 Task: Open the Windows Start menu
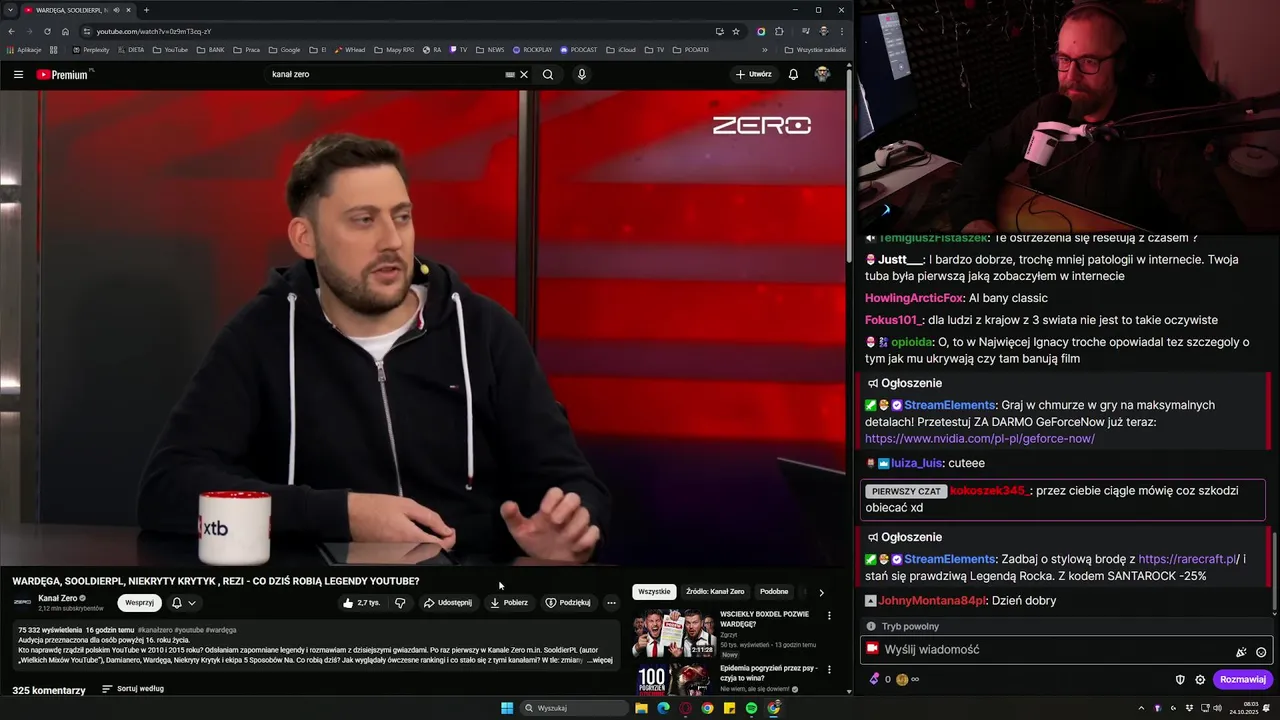pyautogui.click(x=507, y=708)
